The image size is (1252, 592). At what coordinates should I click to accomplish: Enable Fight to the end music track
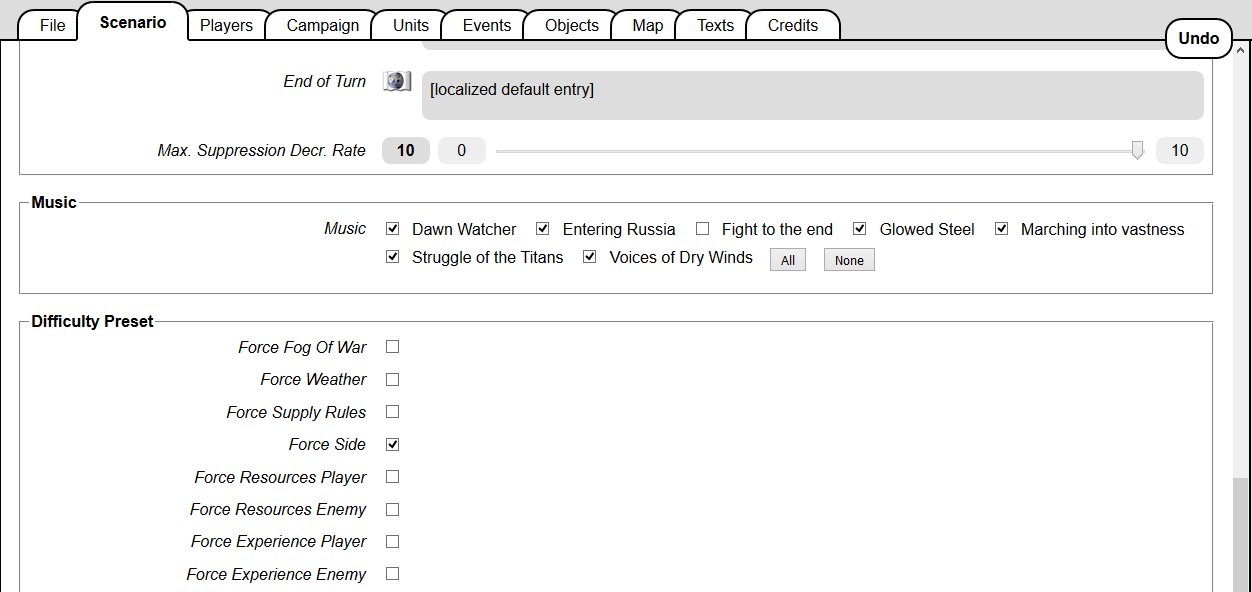702,229
